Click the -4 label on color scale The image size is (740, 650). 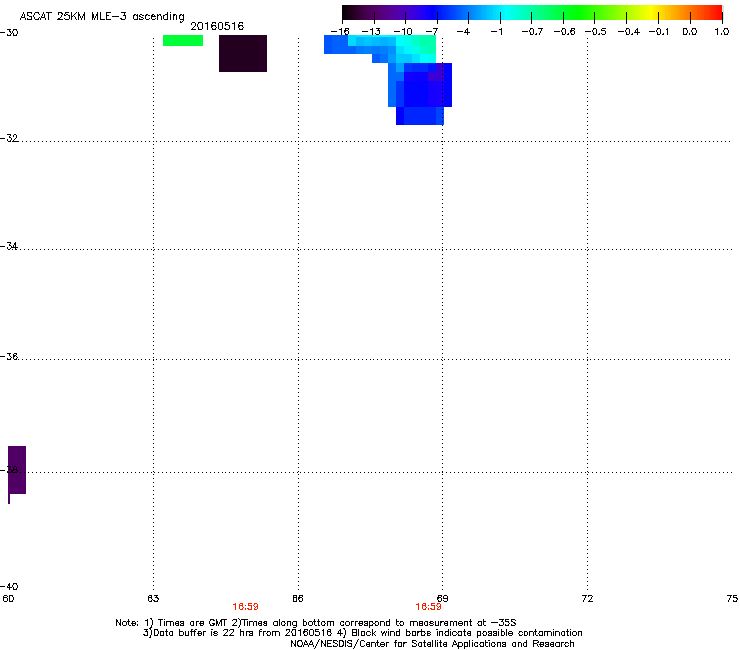click(463, 32)
